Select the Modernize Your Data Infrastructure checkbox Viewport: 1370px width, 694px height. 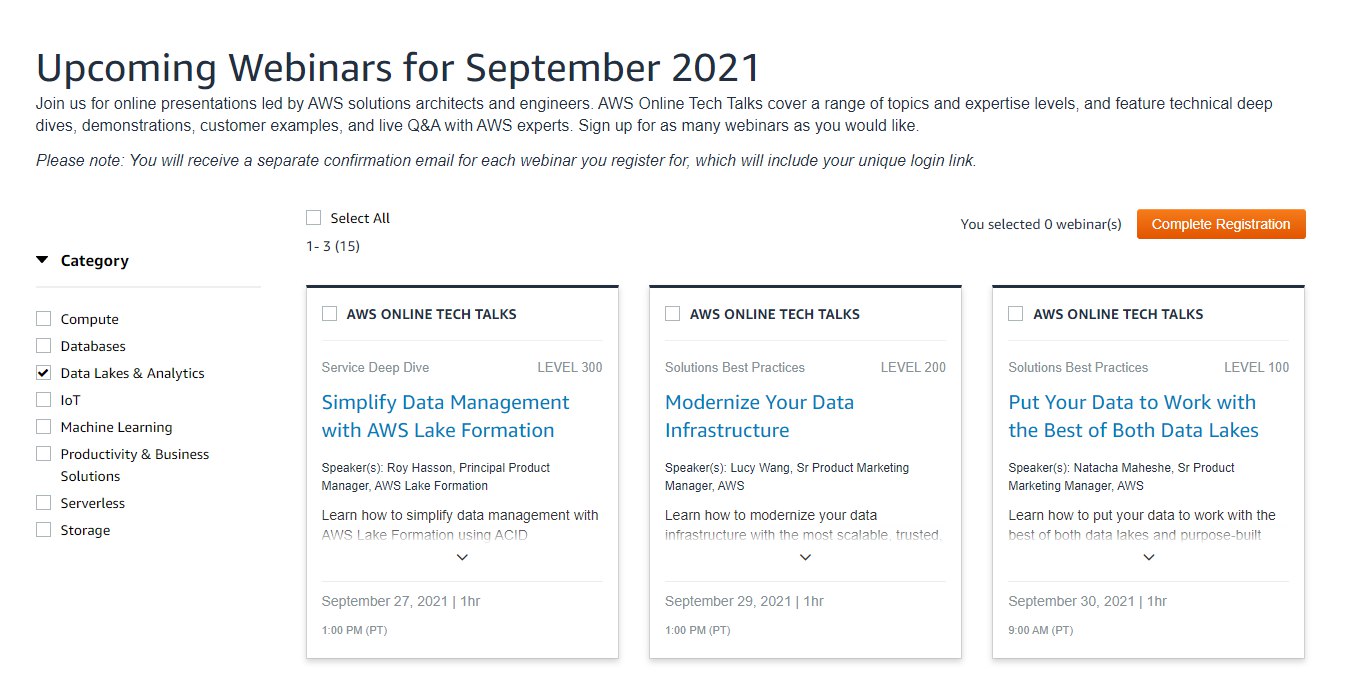tap(672, 314)
